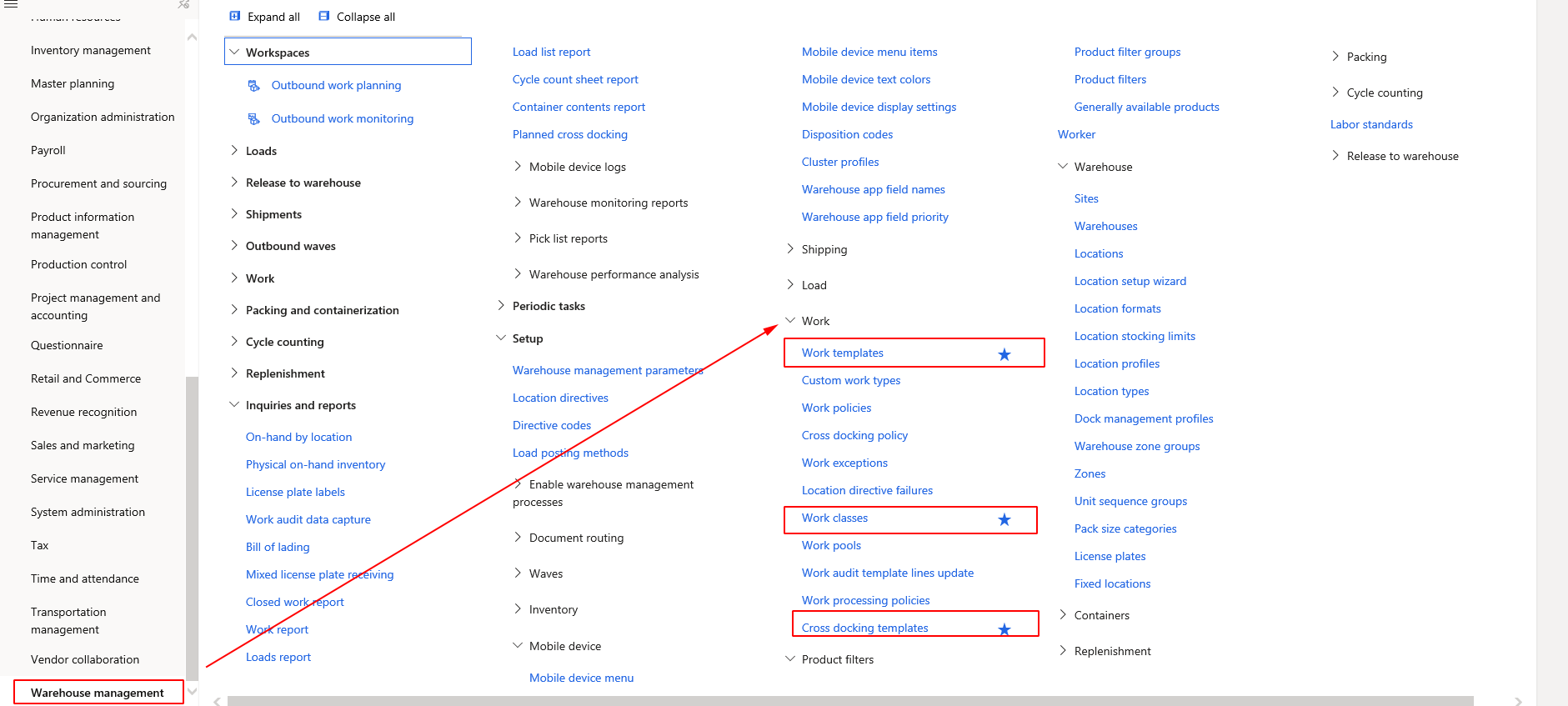Toggle the star next to Work classes
This screenshot has height=706, width=1568.
click(x=1004, y=518)
